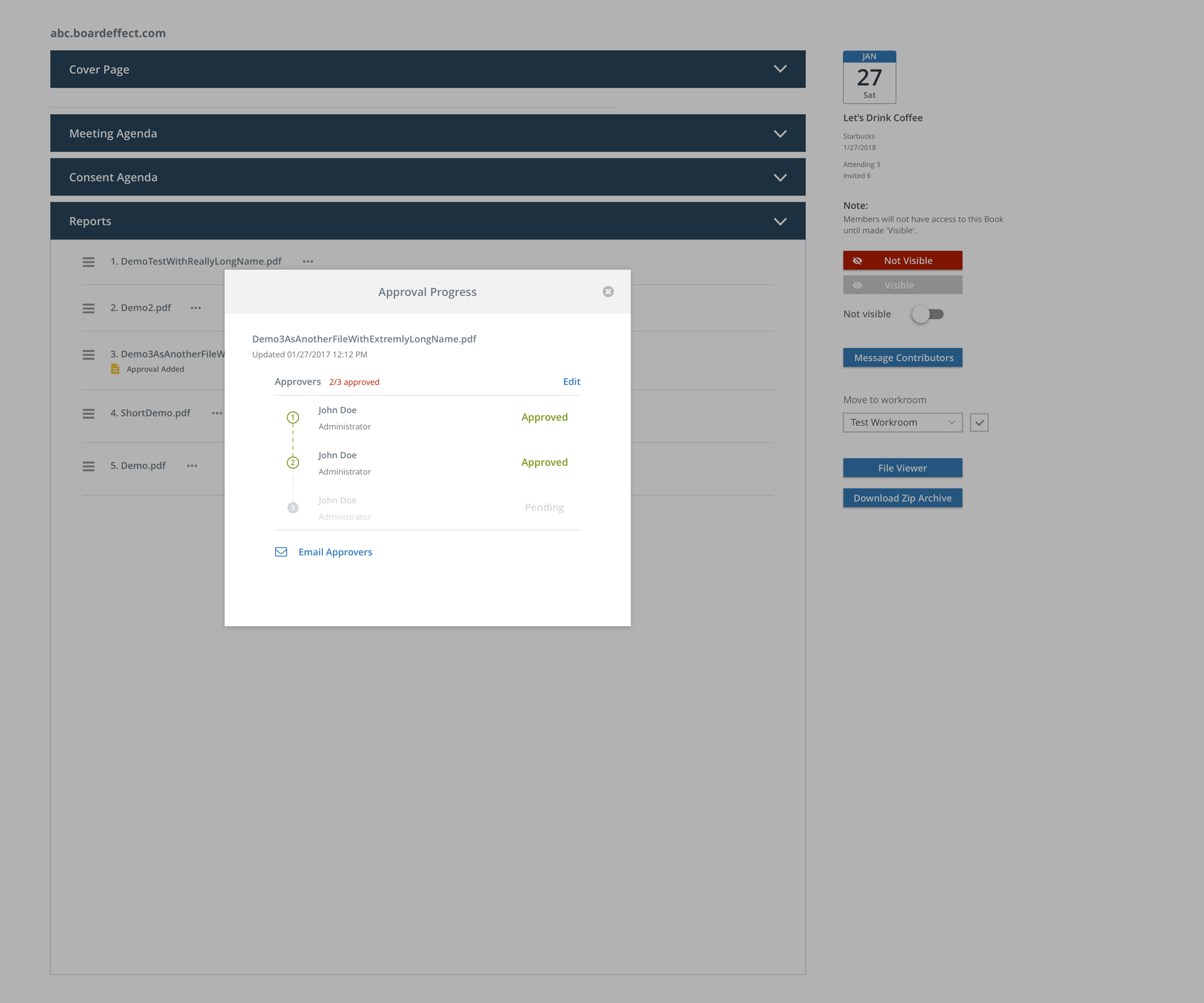Collapse the Reports section chevron

(x=779, y=221)
